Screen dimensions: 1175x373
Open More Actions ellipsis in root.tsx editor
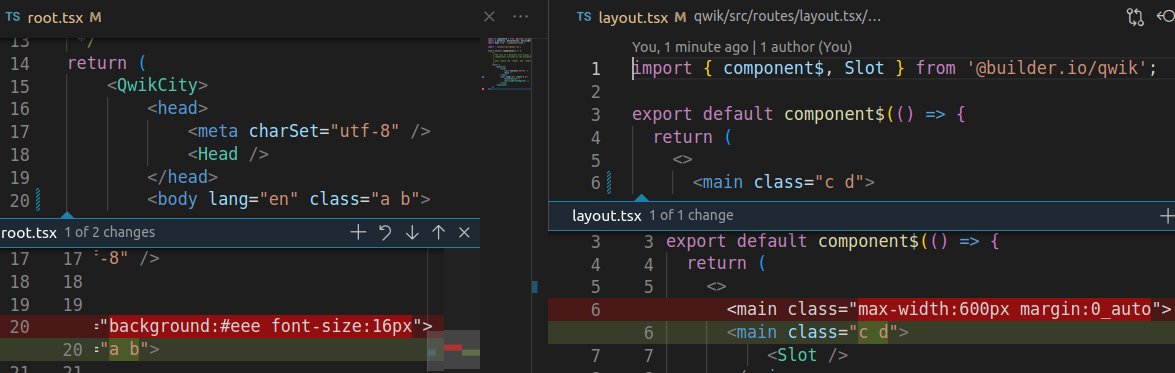[x=520, y=16]
